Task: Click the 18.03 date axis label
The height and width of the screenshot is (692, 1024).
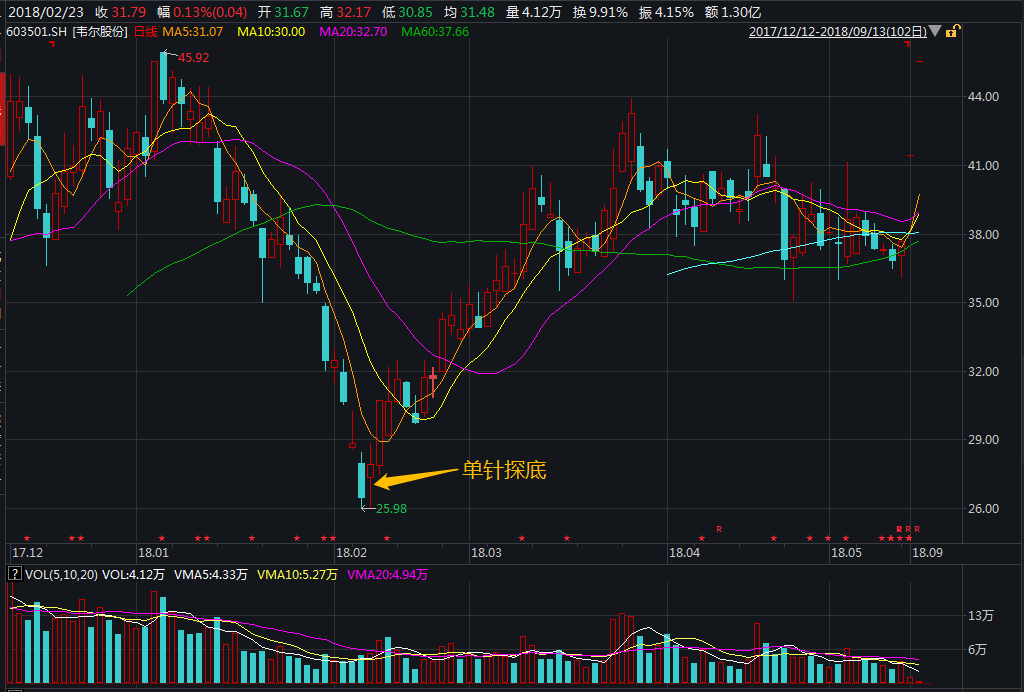Action: click(x=487, y=553)
